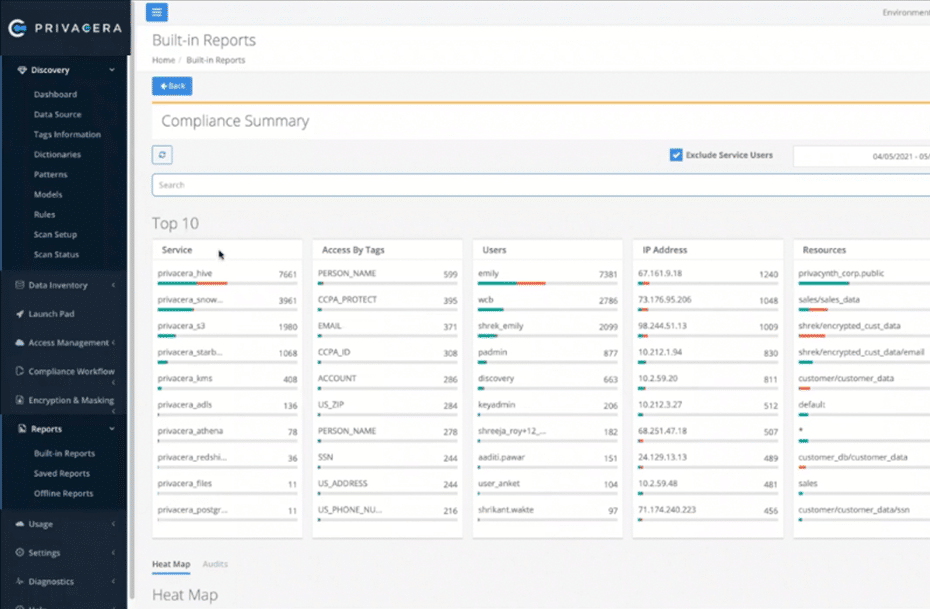This screenshot has height=609, width=930.
Task: Open Dashboard in sidebar
Action: click(x=55, y=94)
